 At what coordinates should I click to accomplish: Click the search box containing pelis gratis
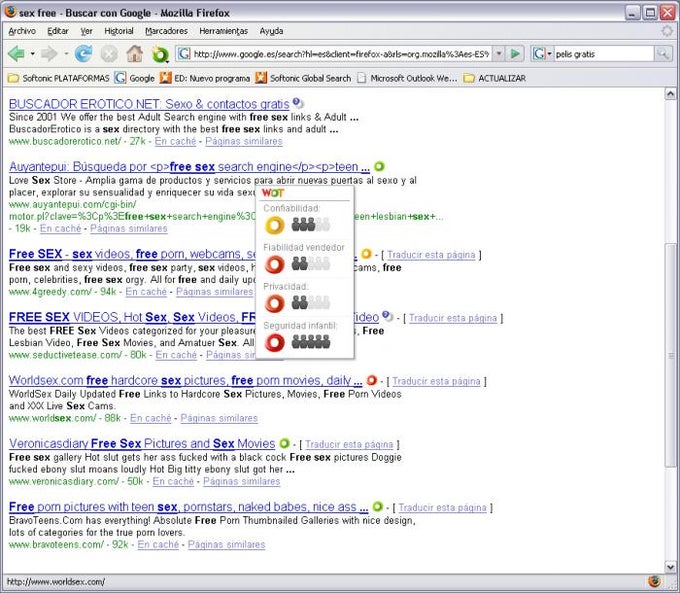[604, 54]
